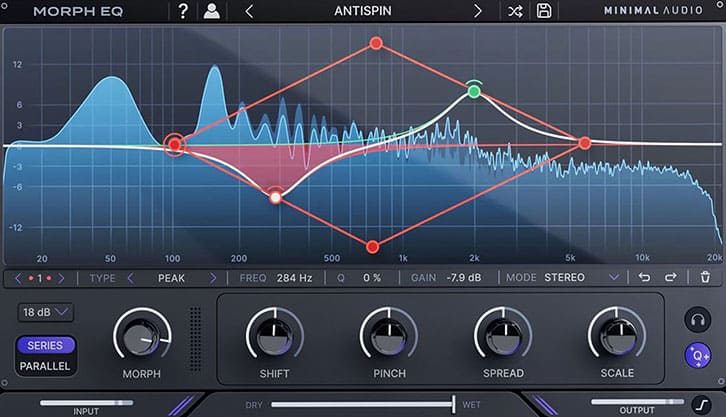Randomize preset with the shuffle icon
Image resolution: width=726 pixels, height=417 pixels.
click(514, 12)
